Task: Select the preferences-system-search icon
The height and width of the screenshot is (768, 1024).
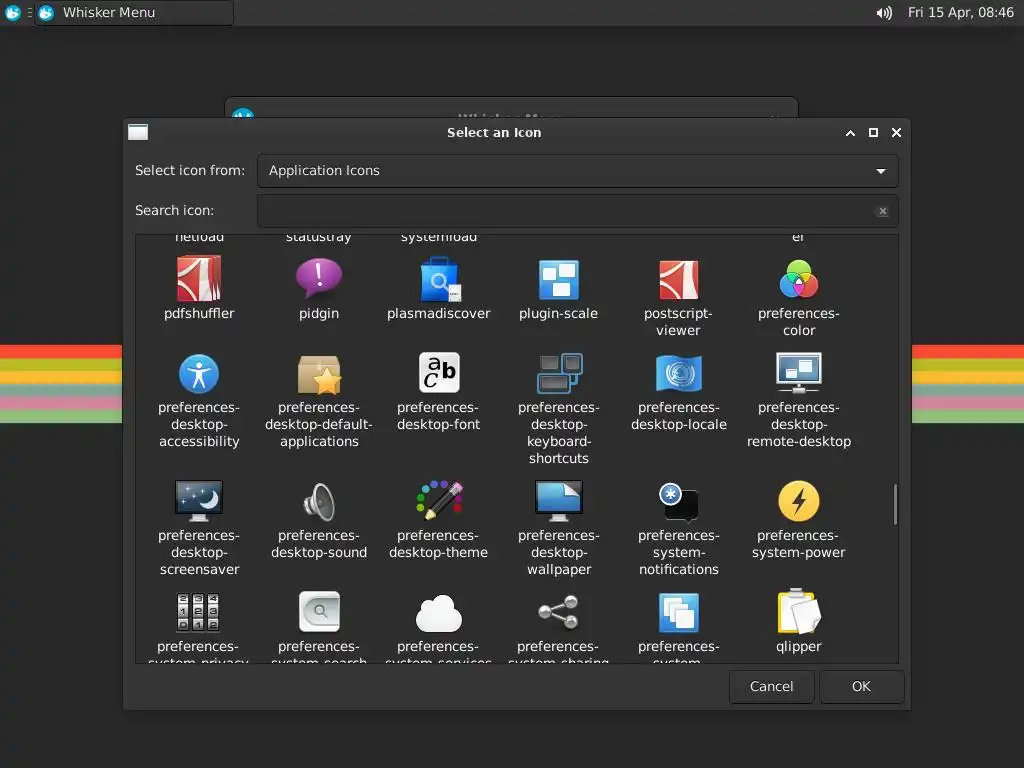Action: [x=319, y=612]
